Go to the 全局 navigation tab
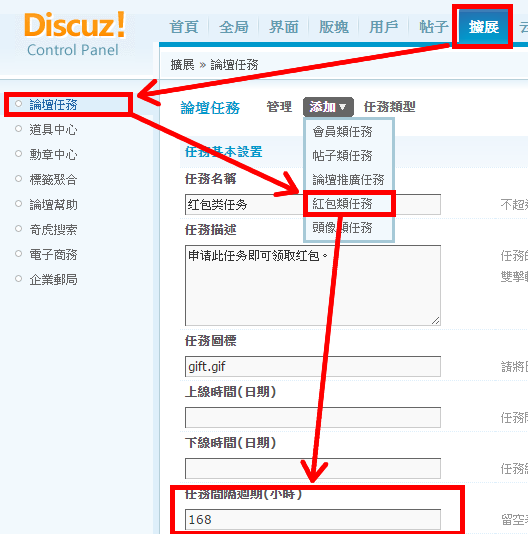This screenshot has width=528, height=534. point(234,27)
